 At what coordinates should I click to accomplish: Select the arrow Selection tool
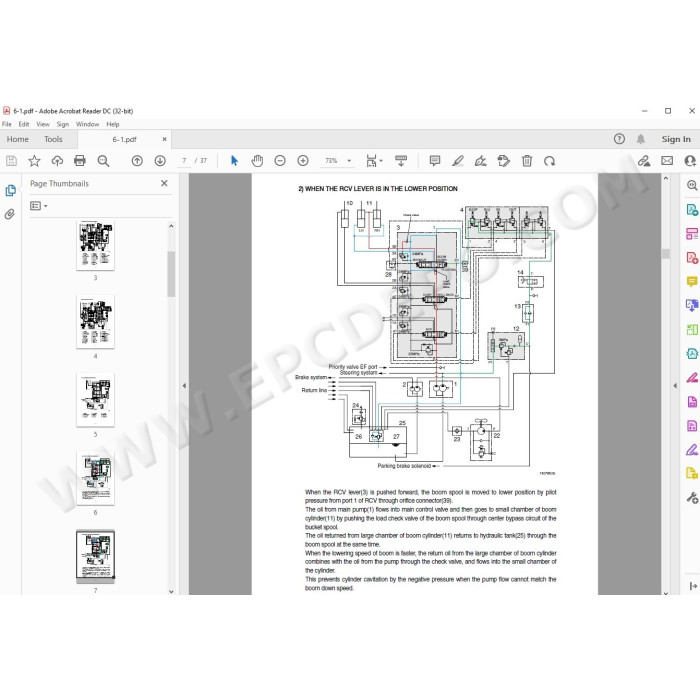pyautogui.click(x=234, y=161)
